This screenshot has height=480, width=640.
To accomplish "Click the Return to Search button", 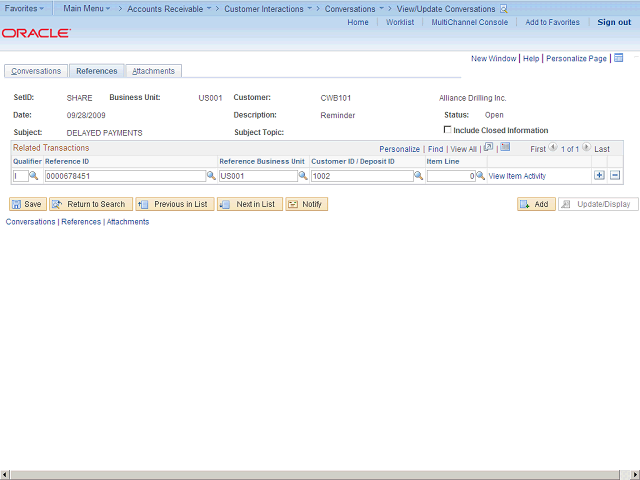I will pos(91,204).
